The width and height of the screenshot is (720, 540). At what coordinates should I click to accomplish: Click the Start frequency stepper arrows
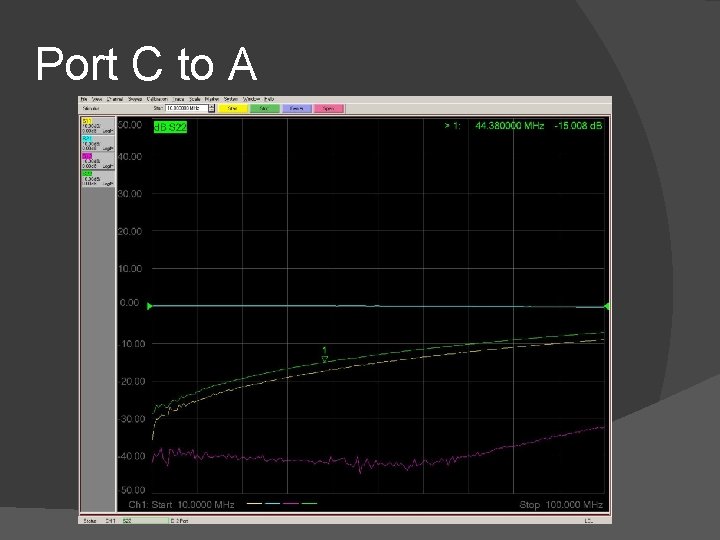click(x=212, y=109)
